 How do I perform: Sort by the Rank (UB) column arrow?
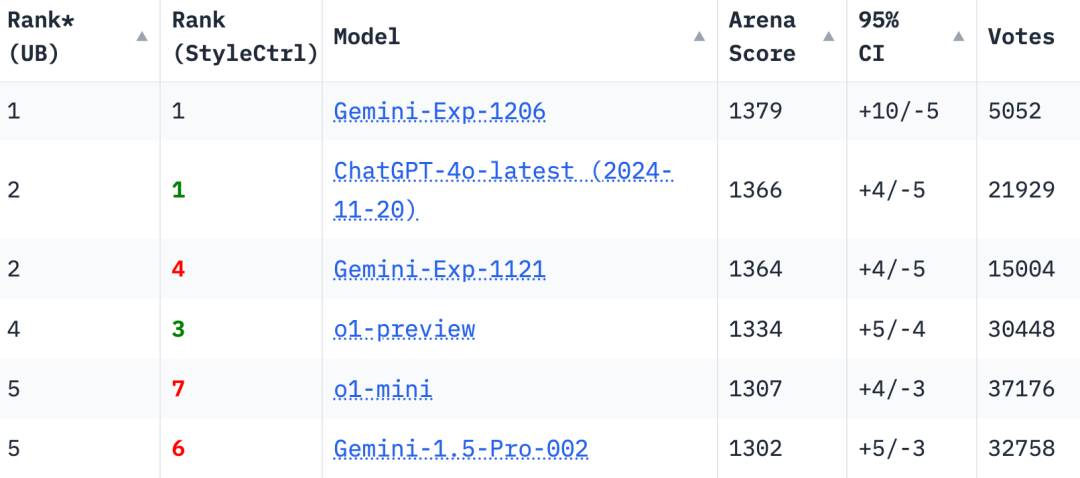(x=142, y=37)
